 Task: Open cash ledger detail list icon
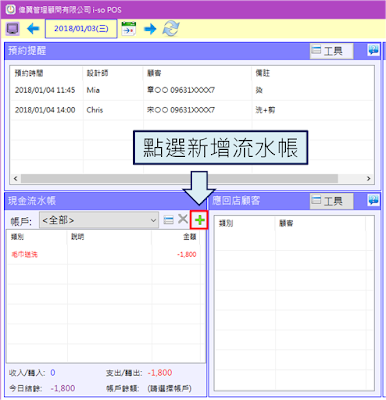click(x=169, y=220)
